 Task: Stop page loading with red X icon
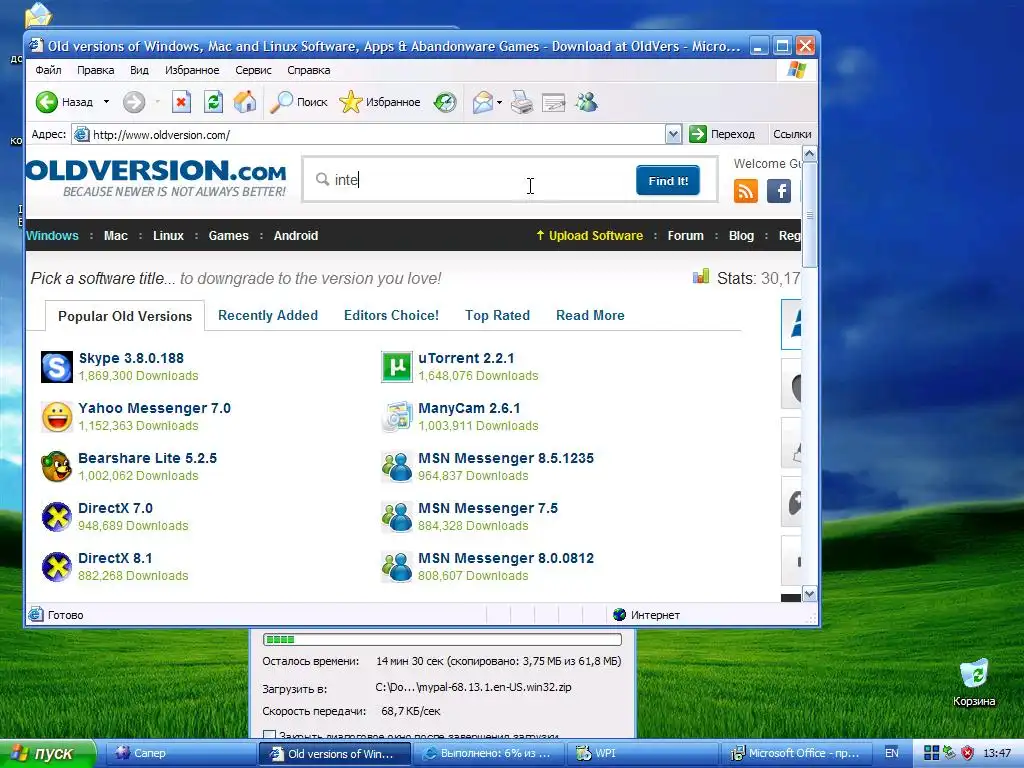click(x=181, y=102)
